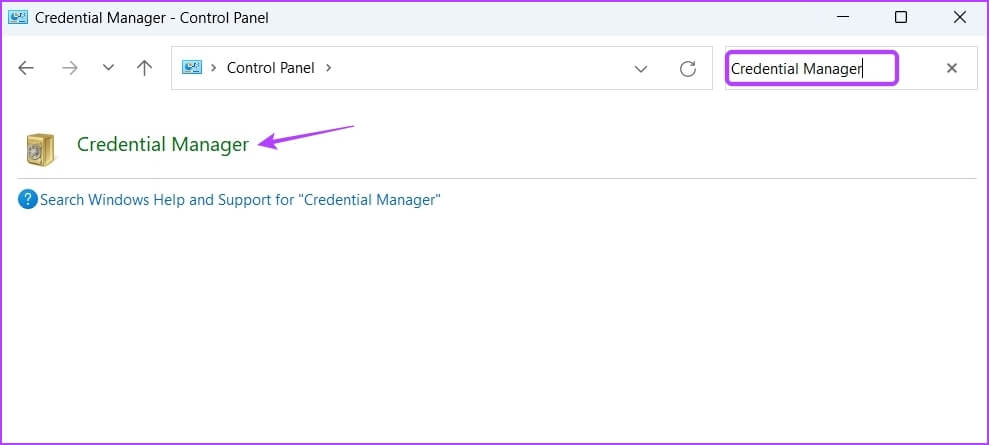Minimize the Control Panel window
Viewport: 989px width, 445px height.
[843, 18]
